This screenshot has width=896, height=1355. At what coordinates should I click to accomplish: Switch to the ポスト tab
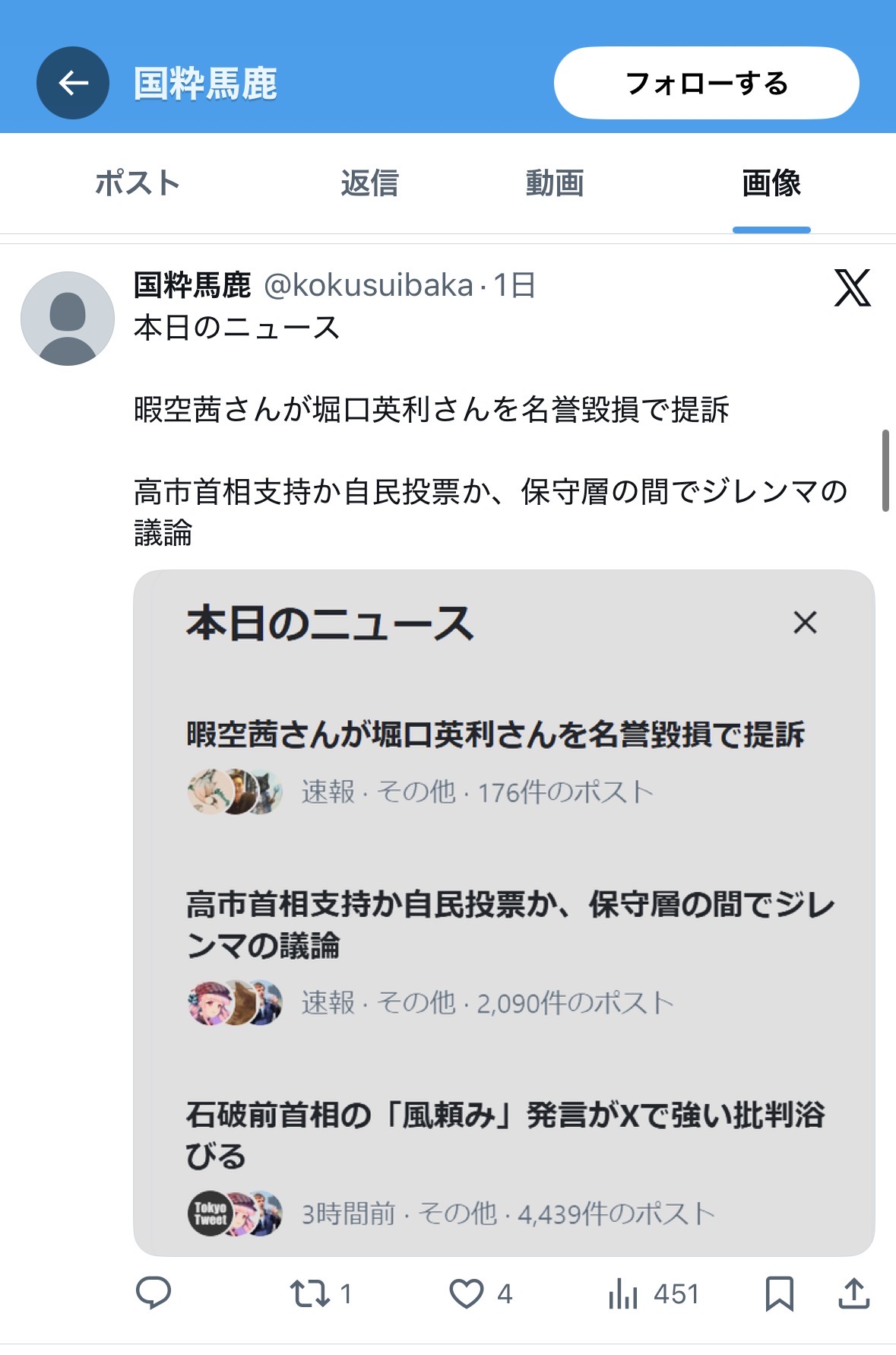coord(138,183)
